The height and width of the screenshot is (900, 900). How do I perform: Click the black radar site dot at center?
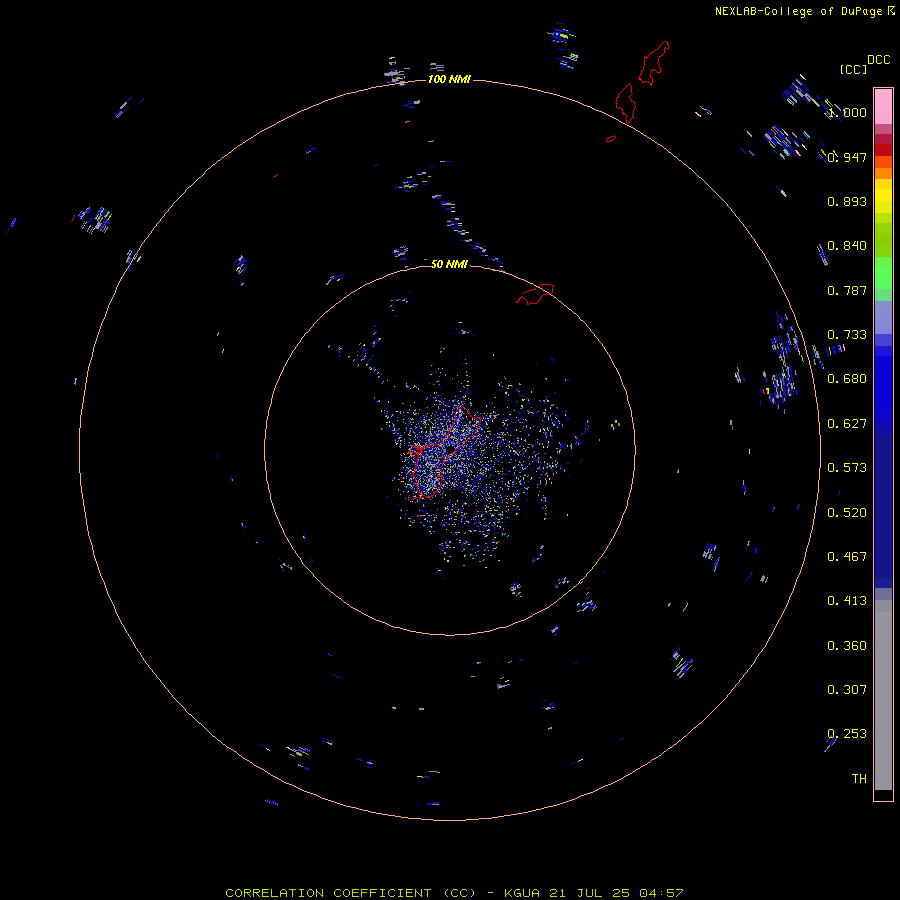point(451,449)
